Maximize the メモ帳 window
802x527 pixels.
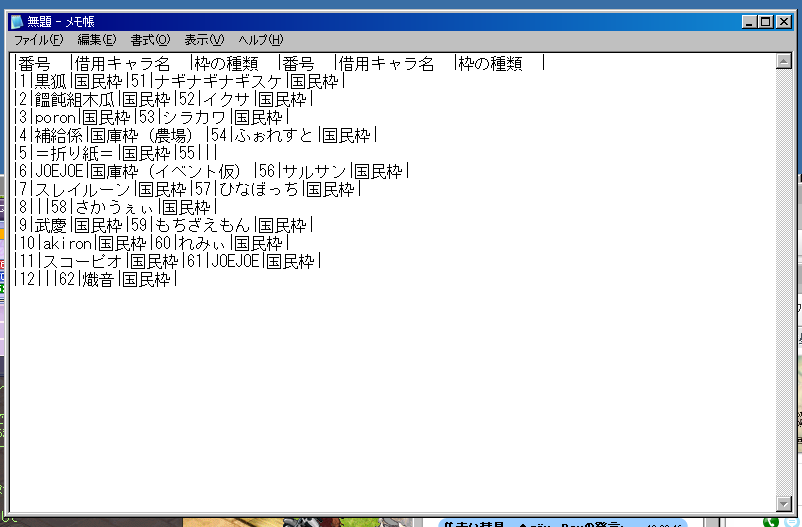(x=766, y=21)
